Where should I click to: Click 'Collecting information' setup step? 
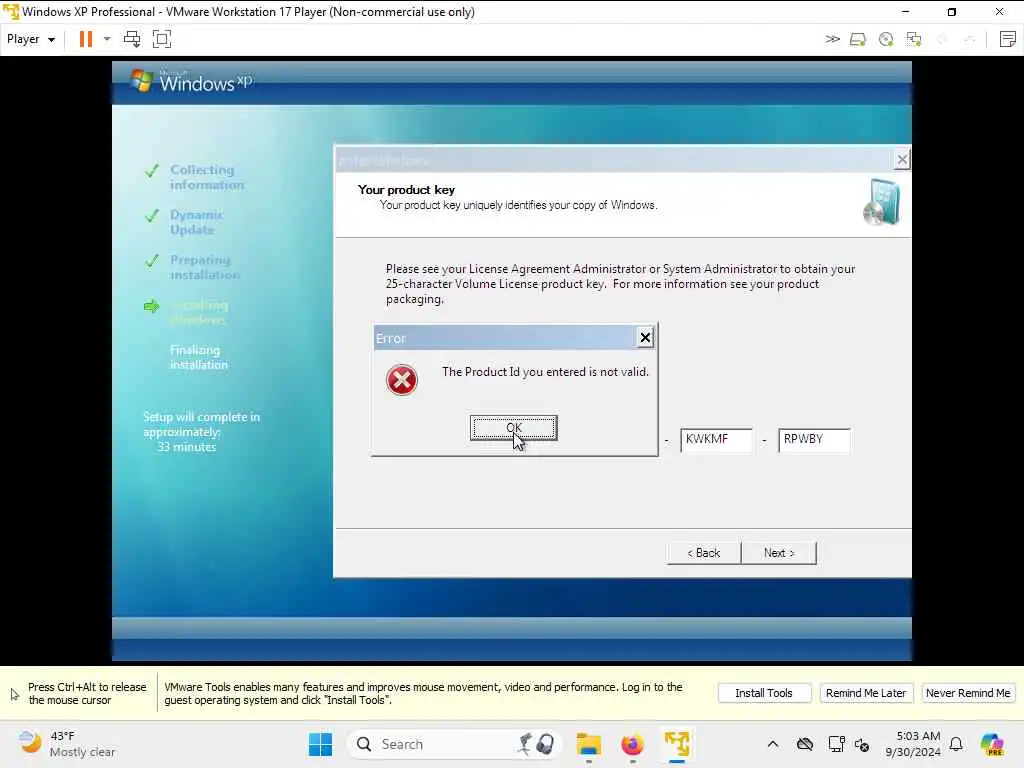[x=207, y=177]
